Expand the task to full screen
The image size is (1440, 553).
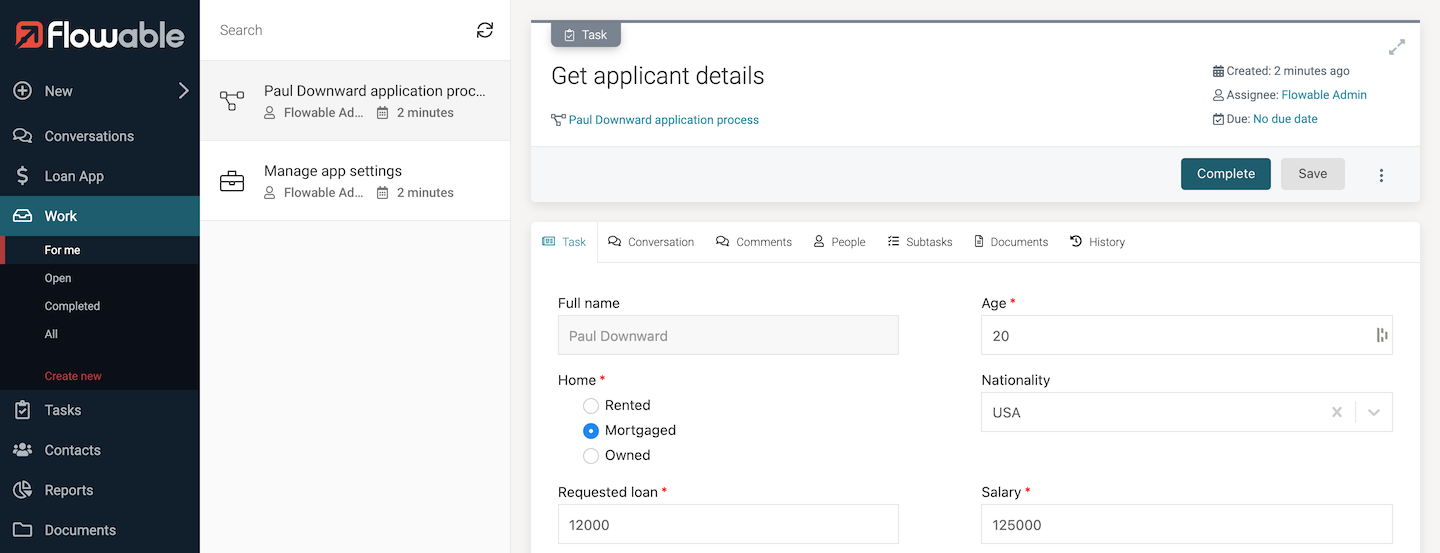tap(1397, 47)
